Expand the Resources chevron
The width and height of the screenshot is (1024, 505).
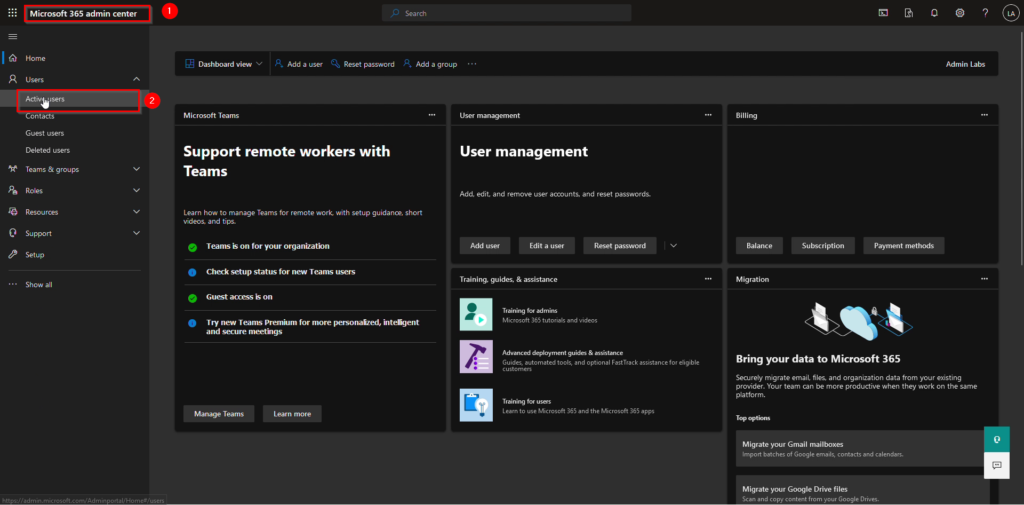click(x=136, y=212)
